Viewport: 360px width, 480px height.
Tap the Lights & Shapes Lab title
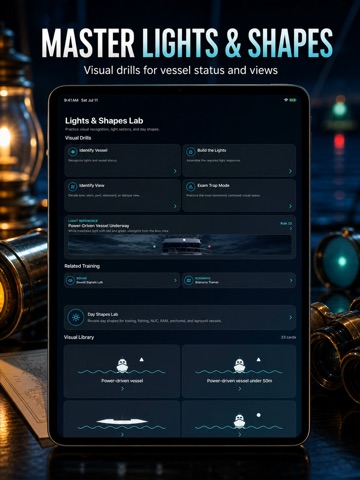[x=104, y=121]
